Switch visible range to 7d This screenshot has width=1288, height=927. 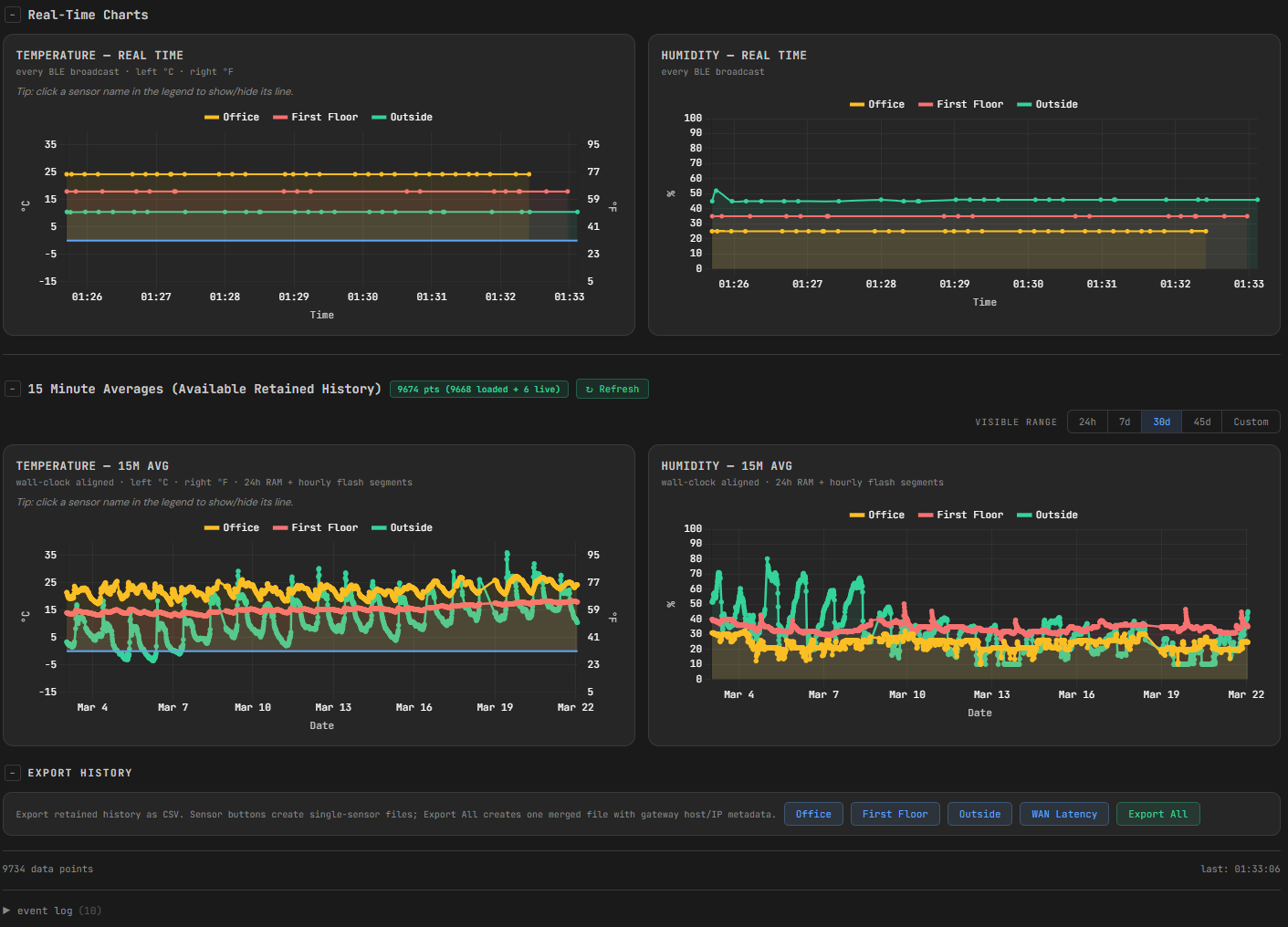1124,422
